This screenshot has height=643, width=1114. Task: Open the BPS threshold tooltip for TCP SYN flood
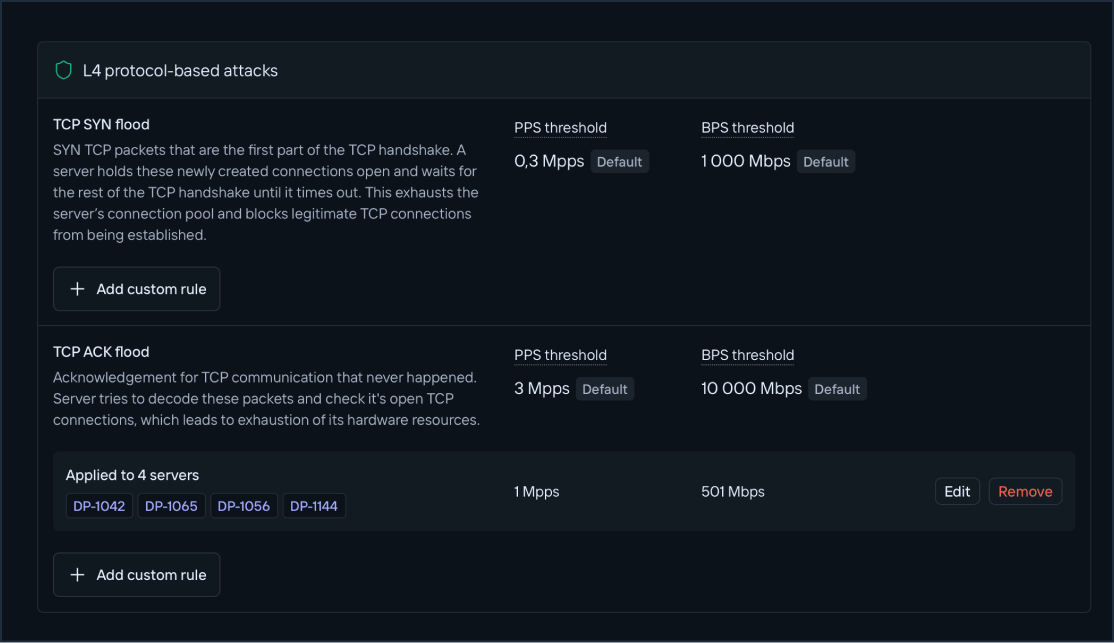(747, 127)
